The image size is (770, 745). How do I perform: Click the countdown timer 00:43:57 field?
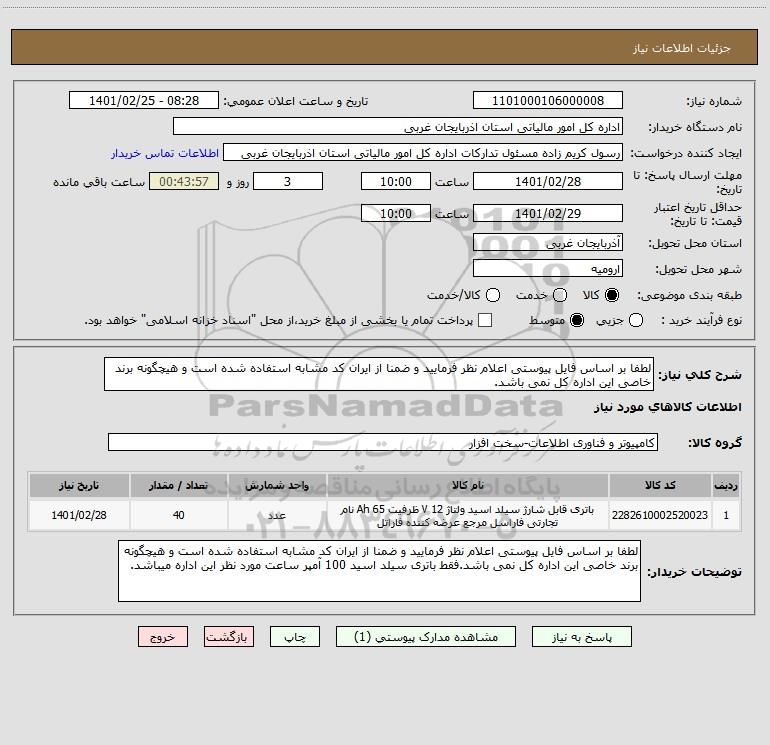184,181
